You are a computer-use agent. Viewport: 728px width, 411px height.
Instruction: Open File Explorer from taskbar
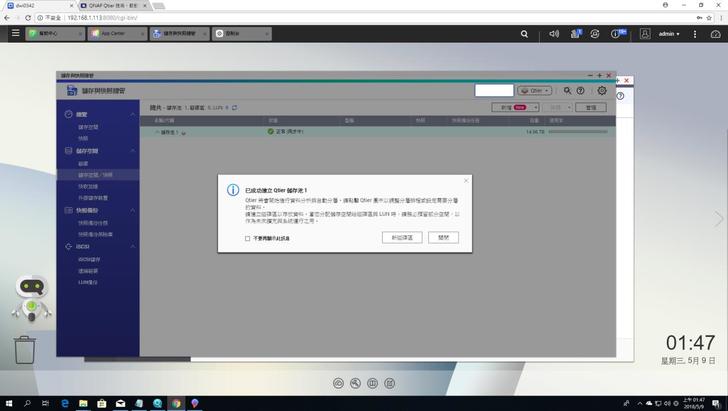(x=83, y=403)
